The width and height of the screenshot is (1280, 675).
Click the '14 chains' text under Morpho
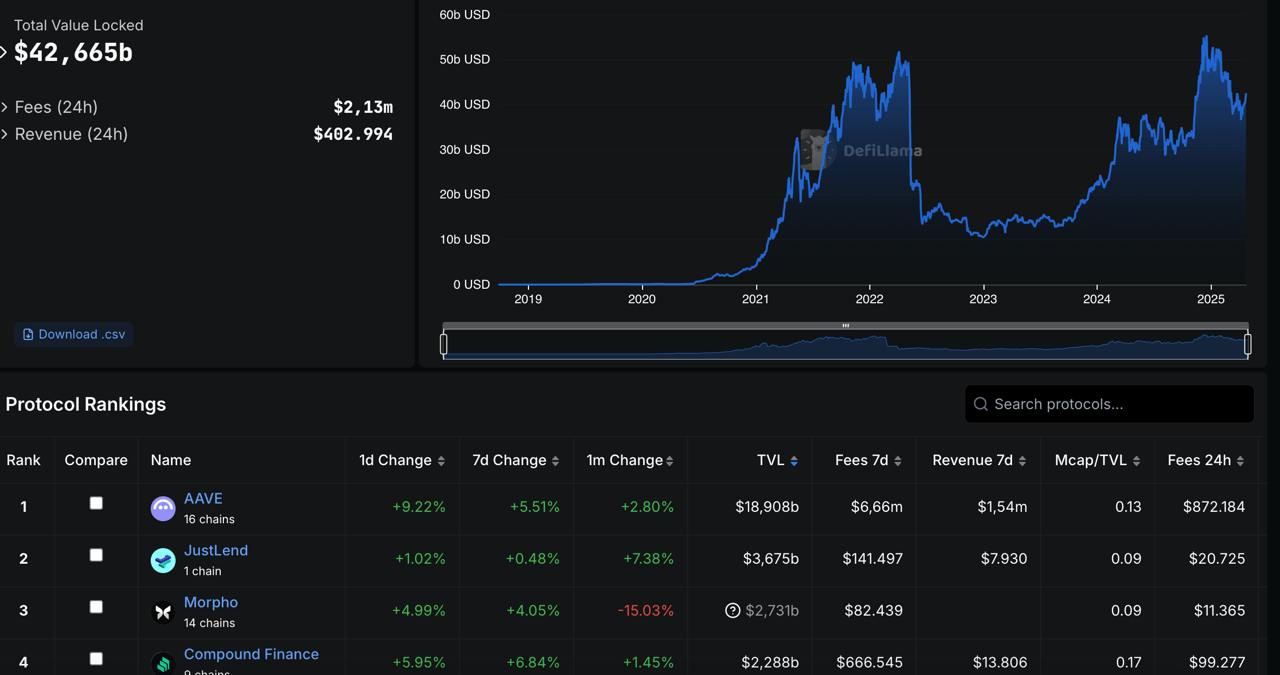209,623
